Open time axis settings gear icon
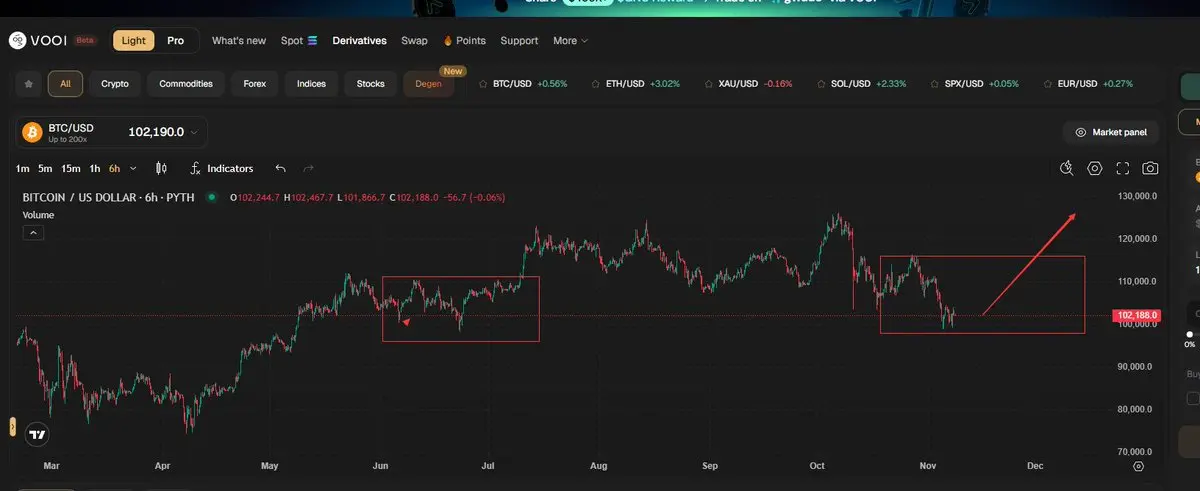Screen dimensions: 1200x491 1138,466
